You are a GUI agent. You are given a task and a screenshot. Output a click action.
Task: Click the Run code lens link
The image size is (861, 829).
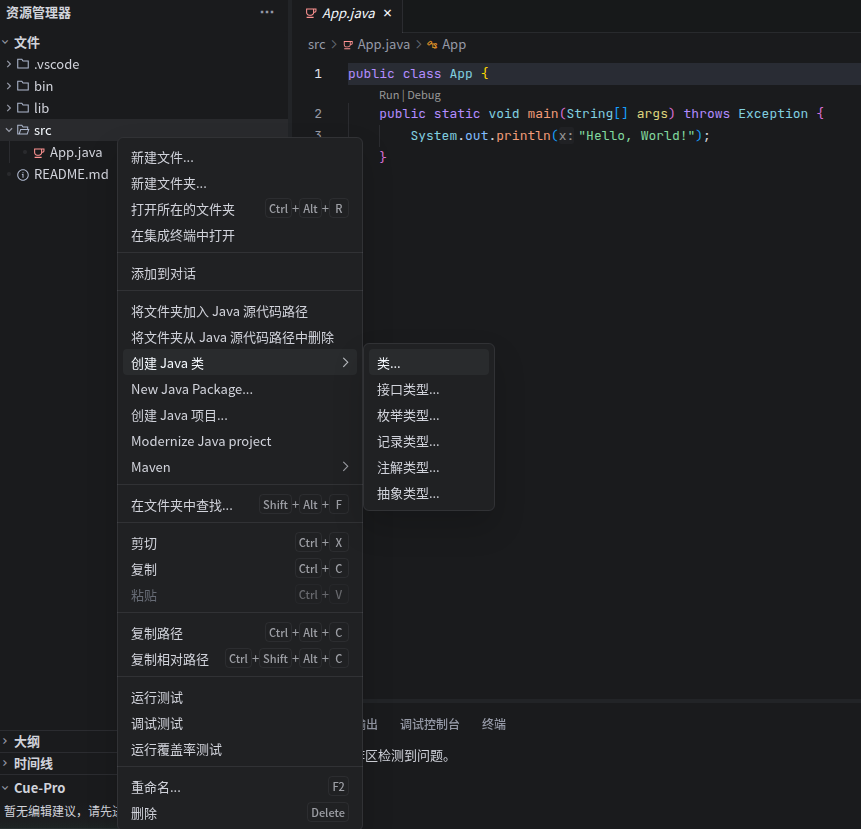point(389,96)
